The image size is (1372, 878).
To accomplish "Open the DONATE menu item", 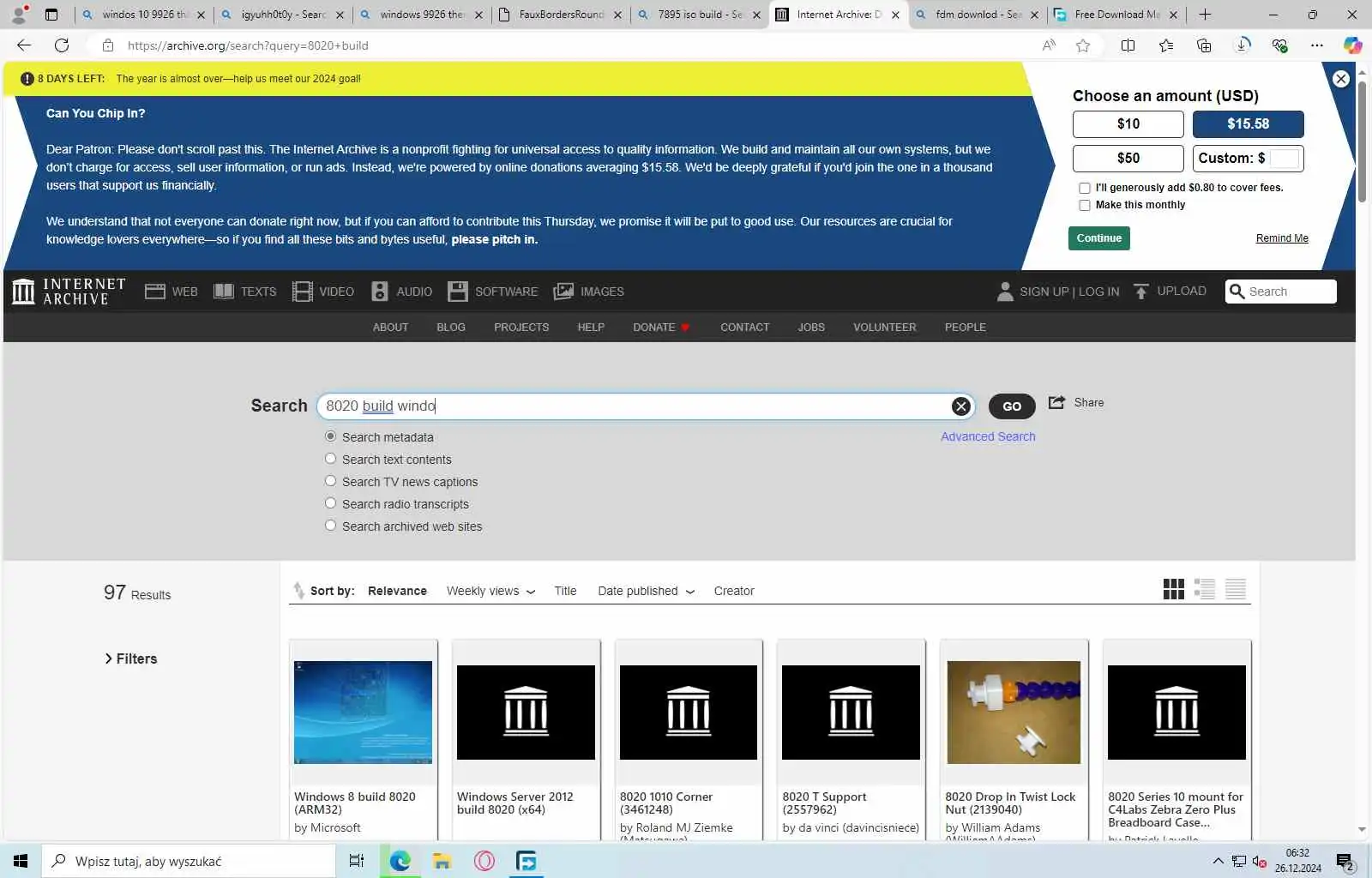I will (x=661, y=328).
